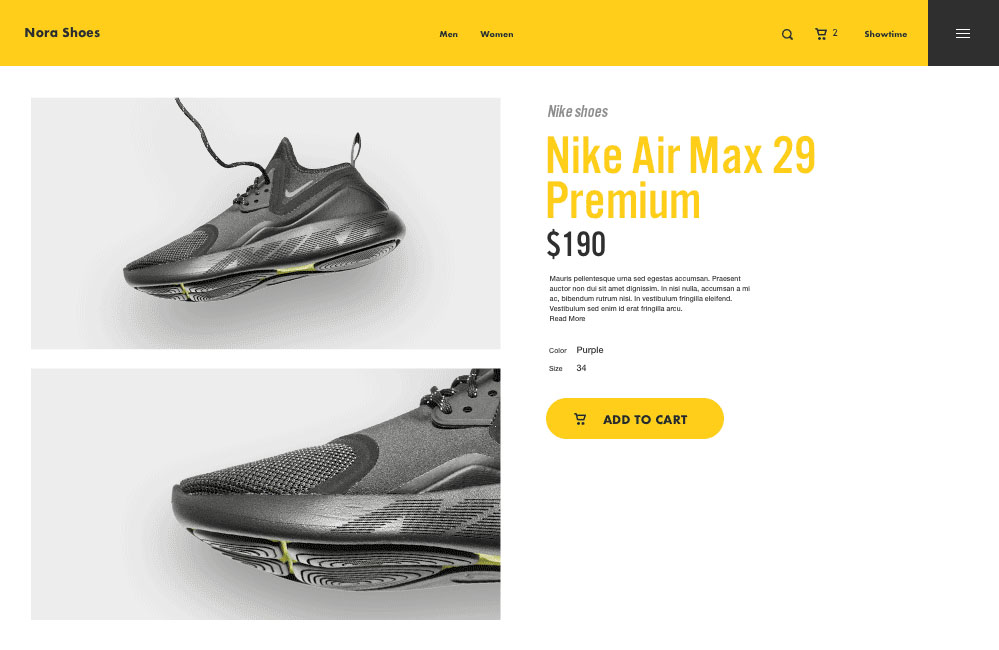This screenshot has width=999, height=650.
Task: Open the Color selector showing Purple
Action: pos(590,350)
